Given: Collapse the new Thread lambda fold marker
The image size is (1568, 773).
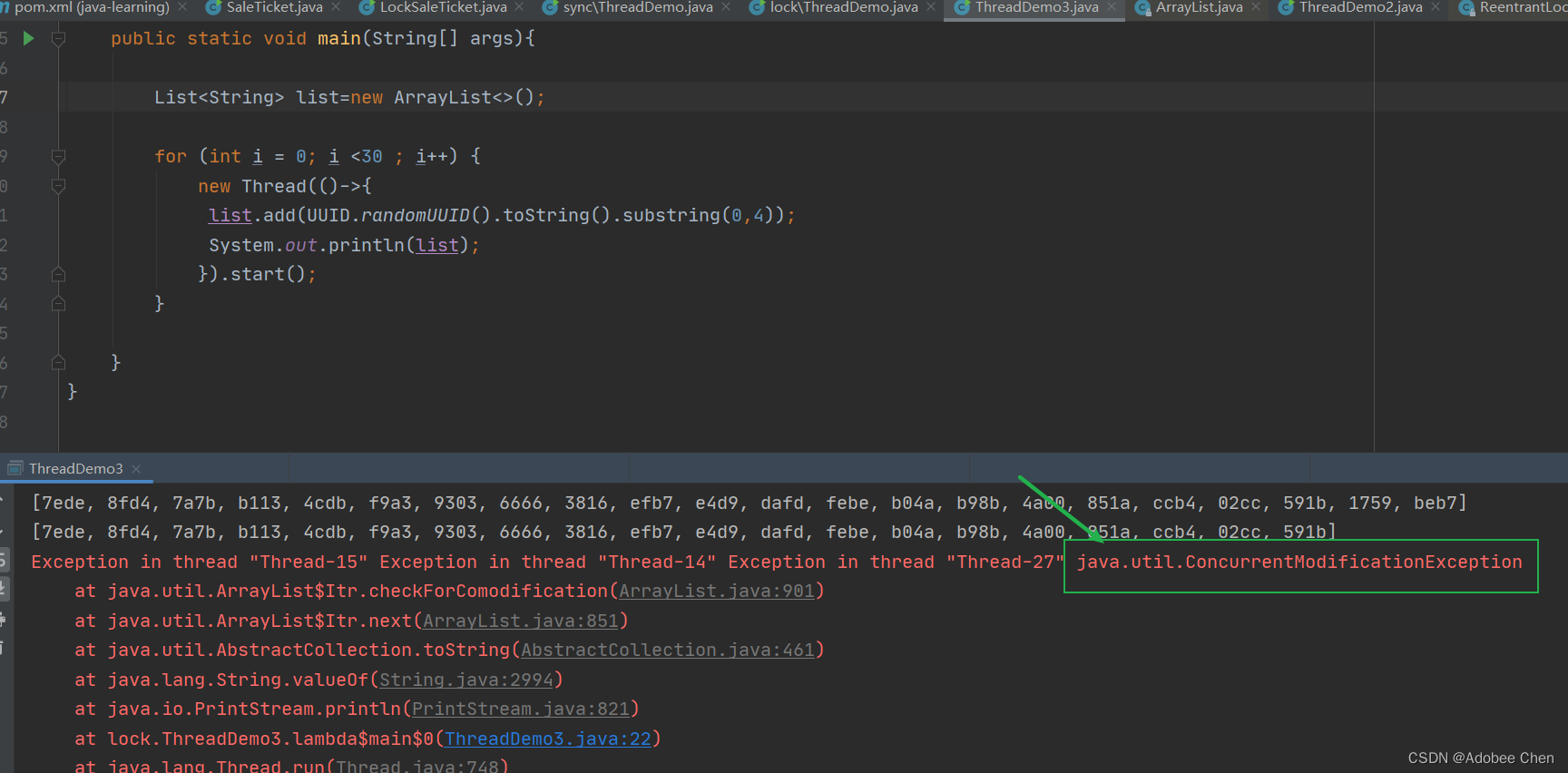Looking at the screenshot, I should [58, 186].
